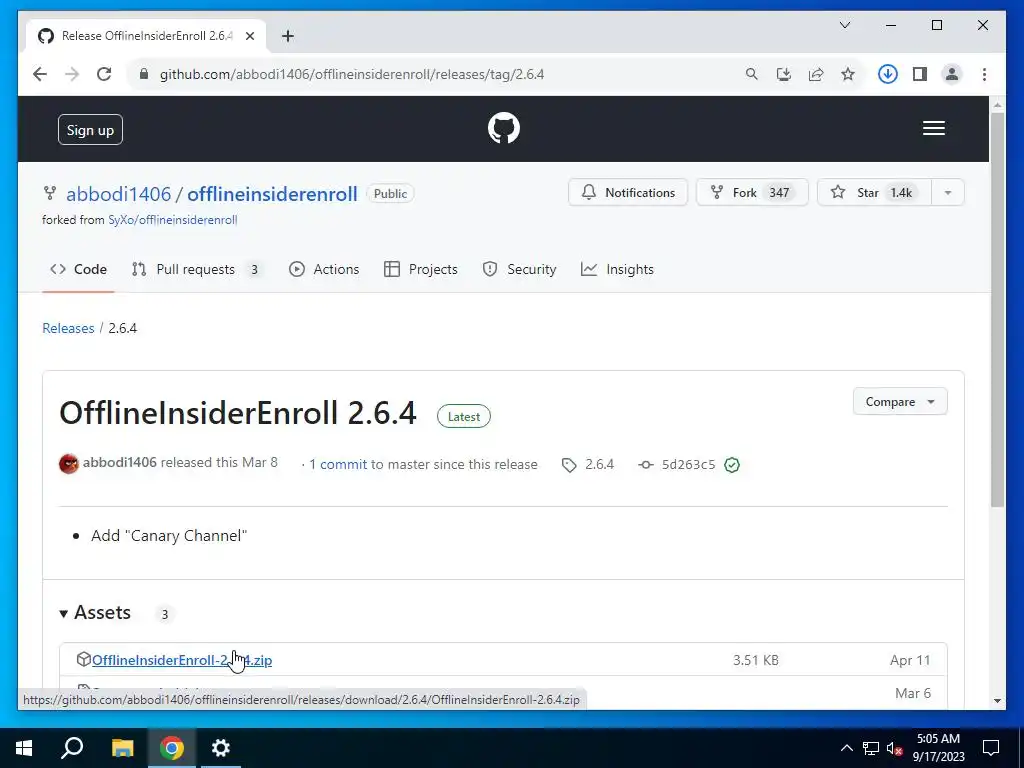1024x768 pixels.
Task: Download OfflineInsiderEnroll-2.6.4.zip
Action: [182, 660]
